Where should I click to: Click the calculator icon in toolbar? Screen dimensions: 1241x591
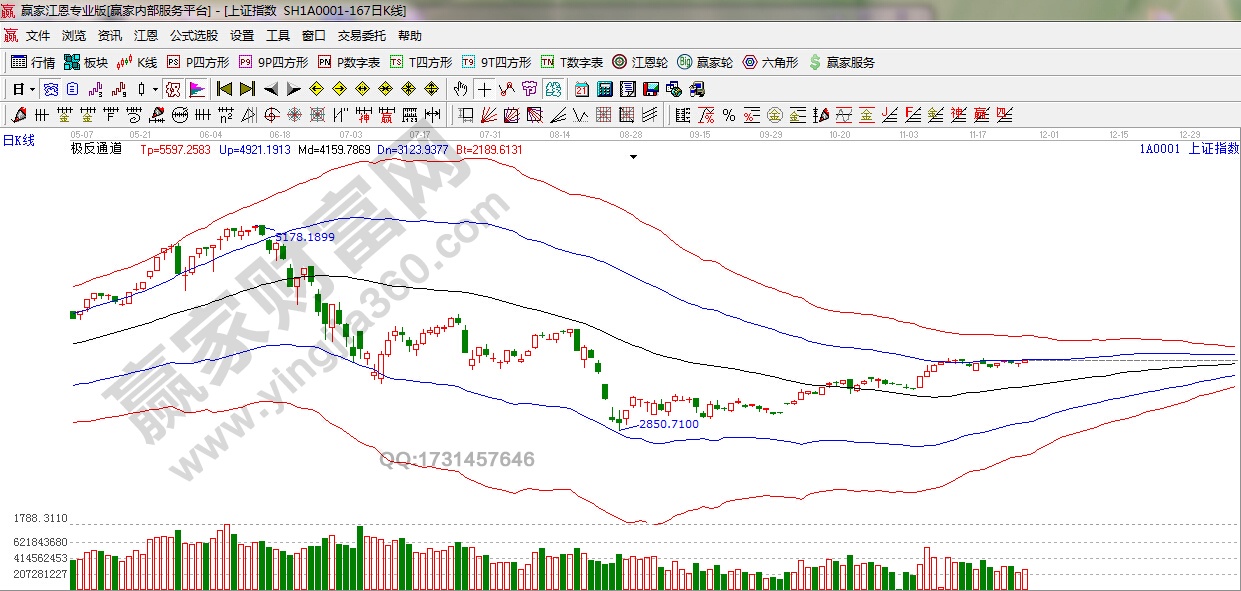click(x=604, y=89)
